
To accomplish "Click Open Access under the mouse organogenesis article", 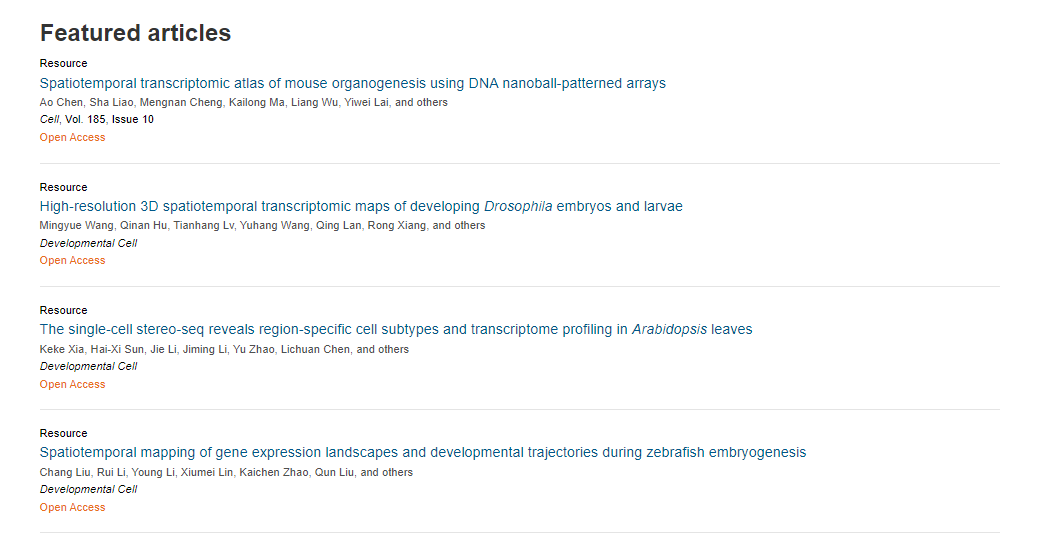I will click(x=72, y=138).
